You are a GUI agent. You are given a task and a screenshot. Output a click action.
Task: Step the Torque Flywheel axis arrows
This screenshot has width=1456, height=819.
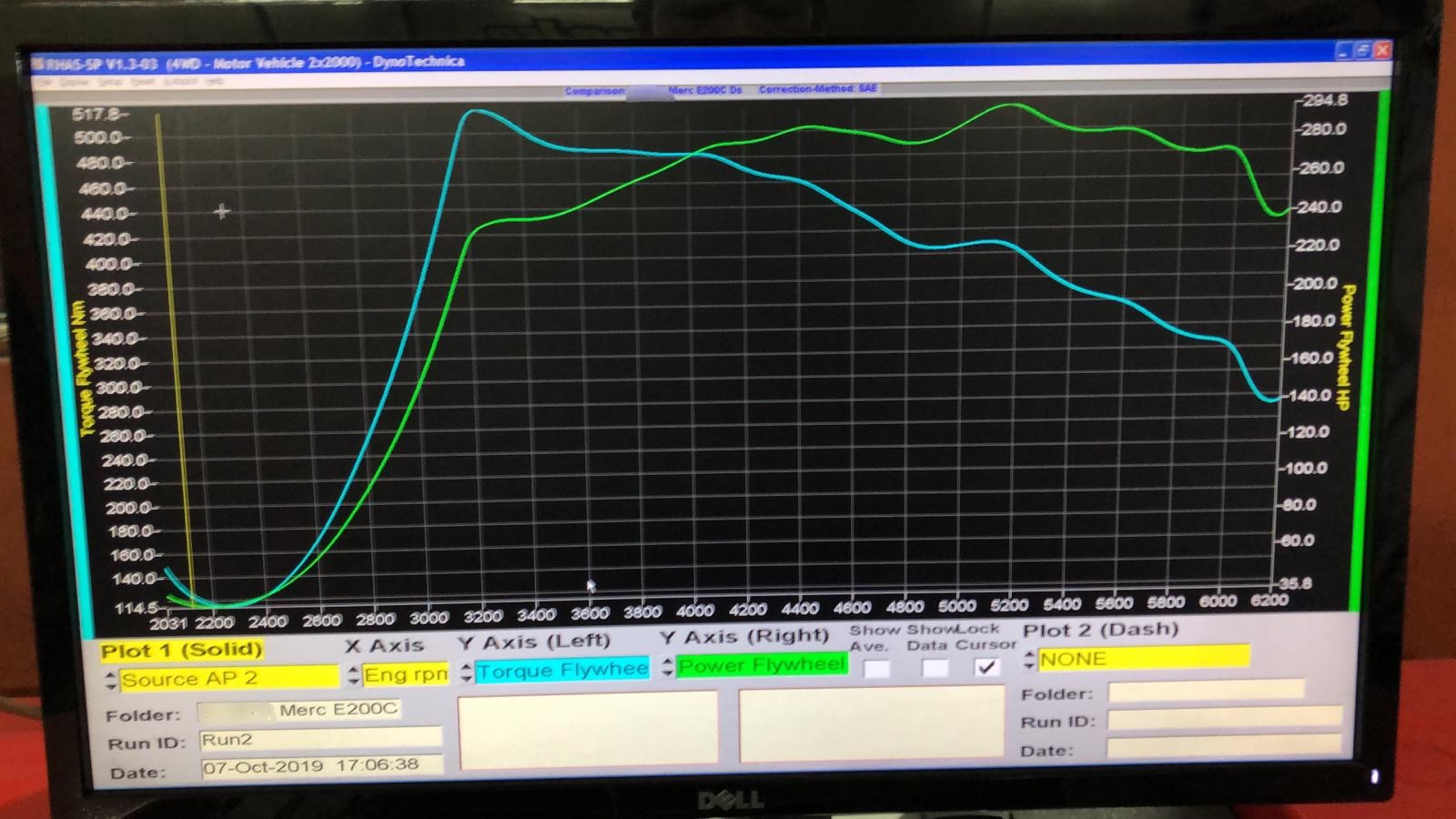[466, 672]
